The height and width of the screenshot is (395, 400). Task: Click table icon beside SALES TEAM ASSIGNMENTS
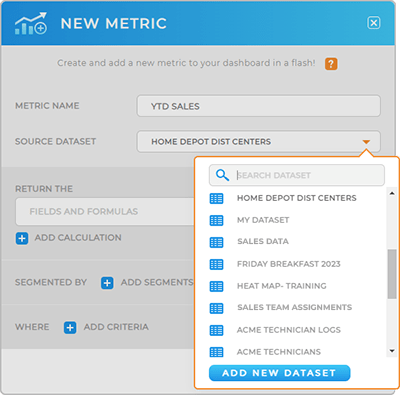click(216, 308)
